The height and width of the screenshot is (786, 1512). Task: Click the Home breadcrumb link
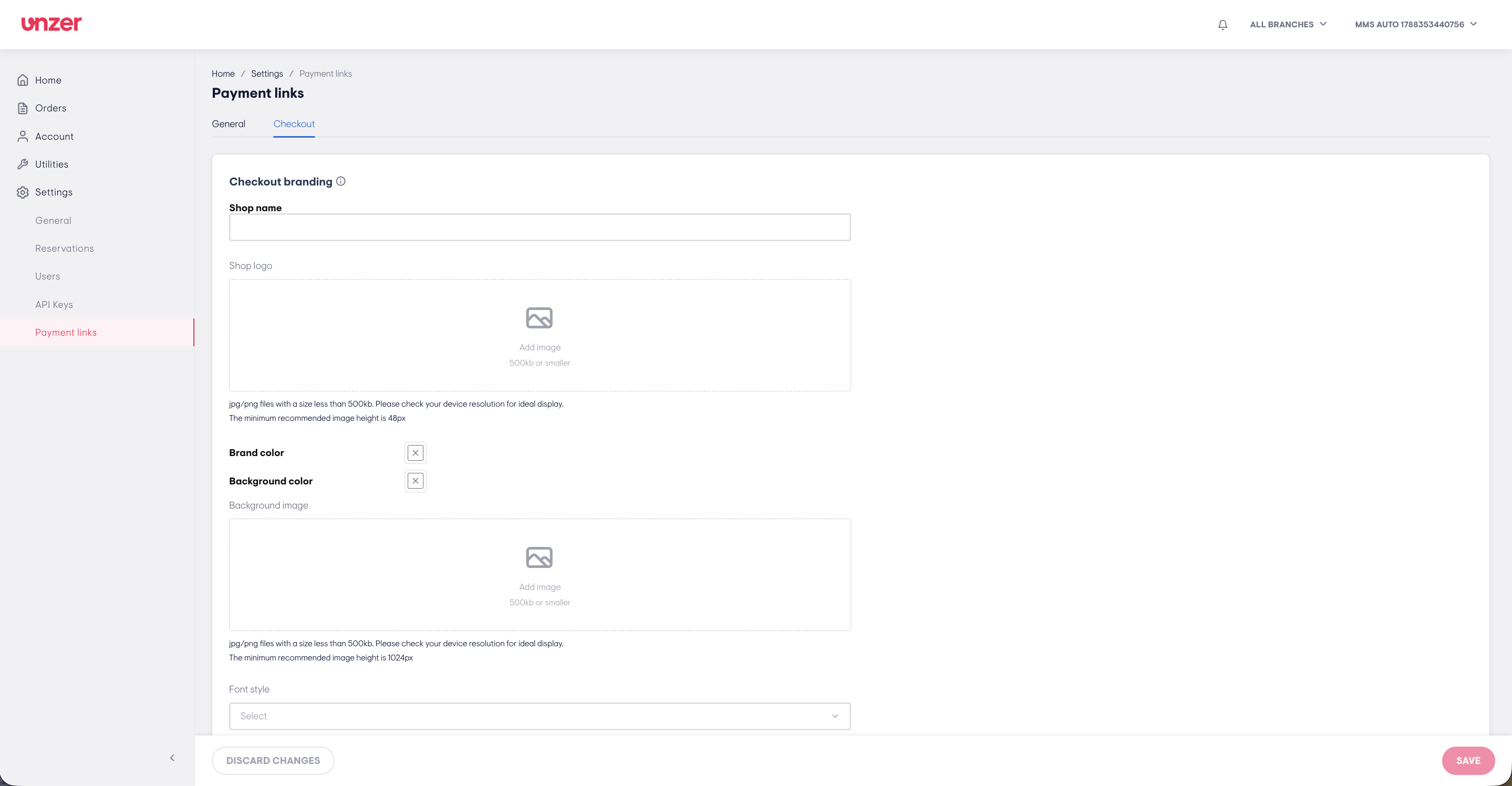tap(223, 74)
